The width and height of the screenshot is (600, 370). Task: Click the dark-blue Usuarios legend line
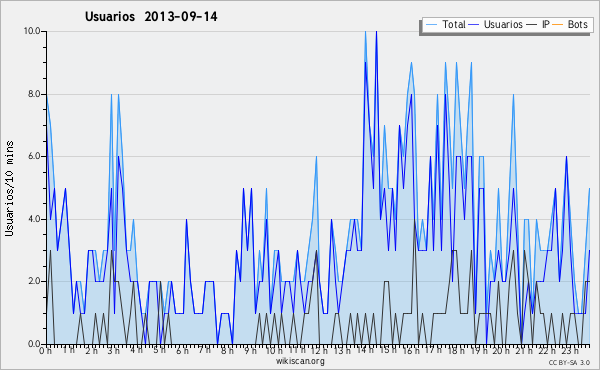click(474, 25)
